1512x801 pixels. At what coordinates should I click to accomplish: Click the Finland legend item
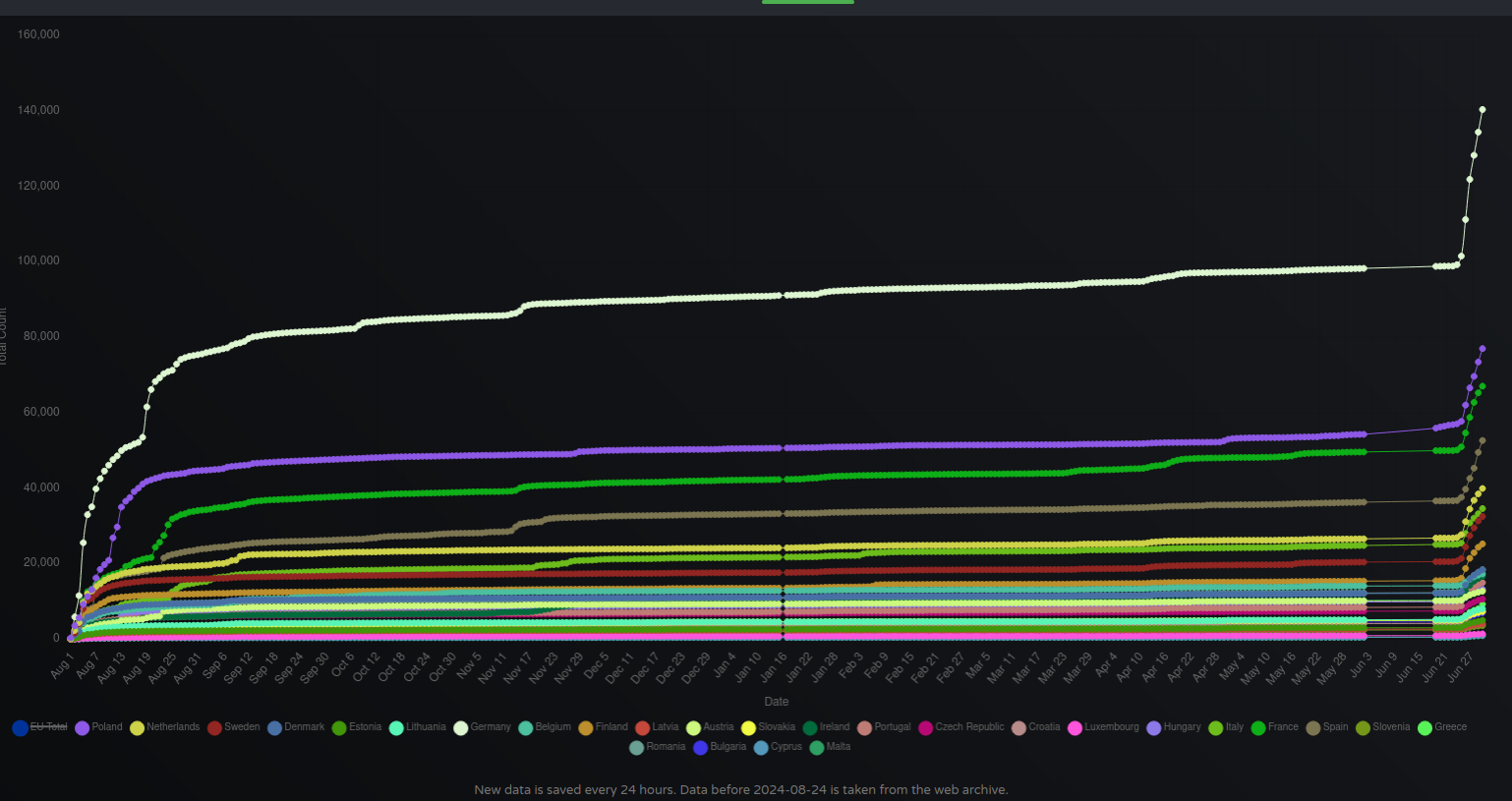pyautogui.click(x=603, y=727)
